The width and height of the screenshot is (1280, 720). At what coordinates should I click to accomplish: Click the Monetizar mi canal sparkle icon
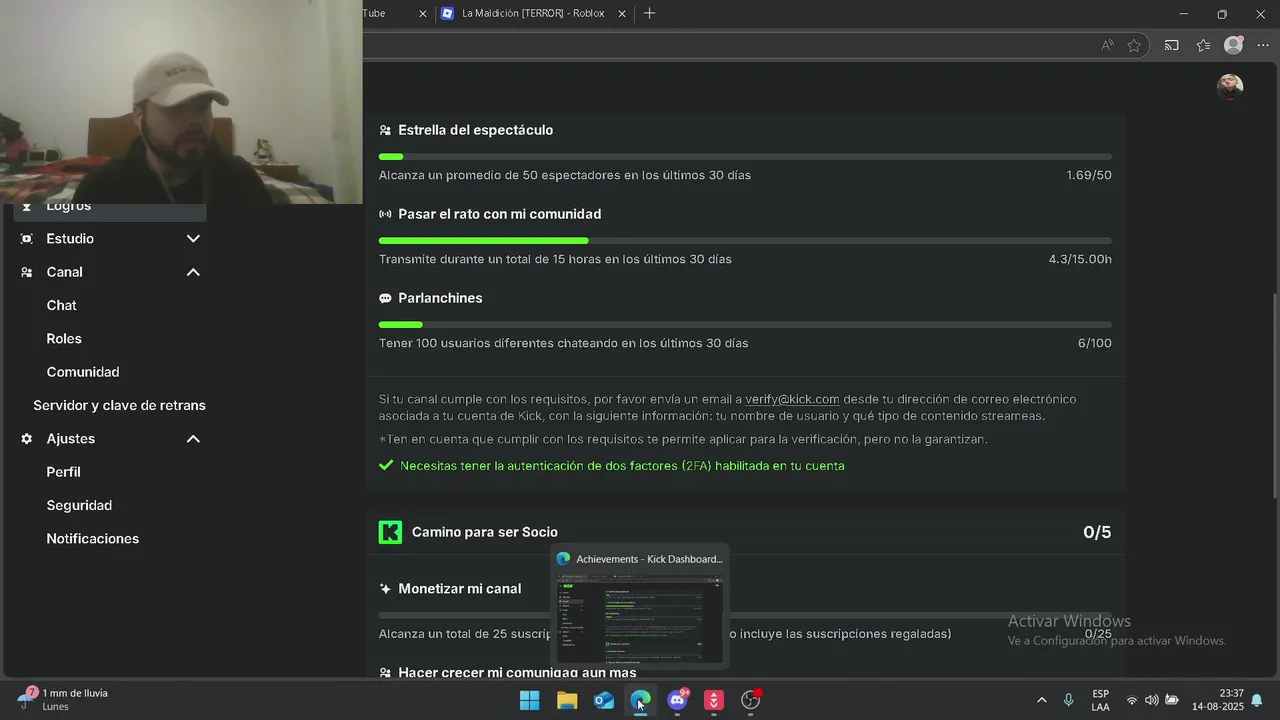click(x=385, y=589)
